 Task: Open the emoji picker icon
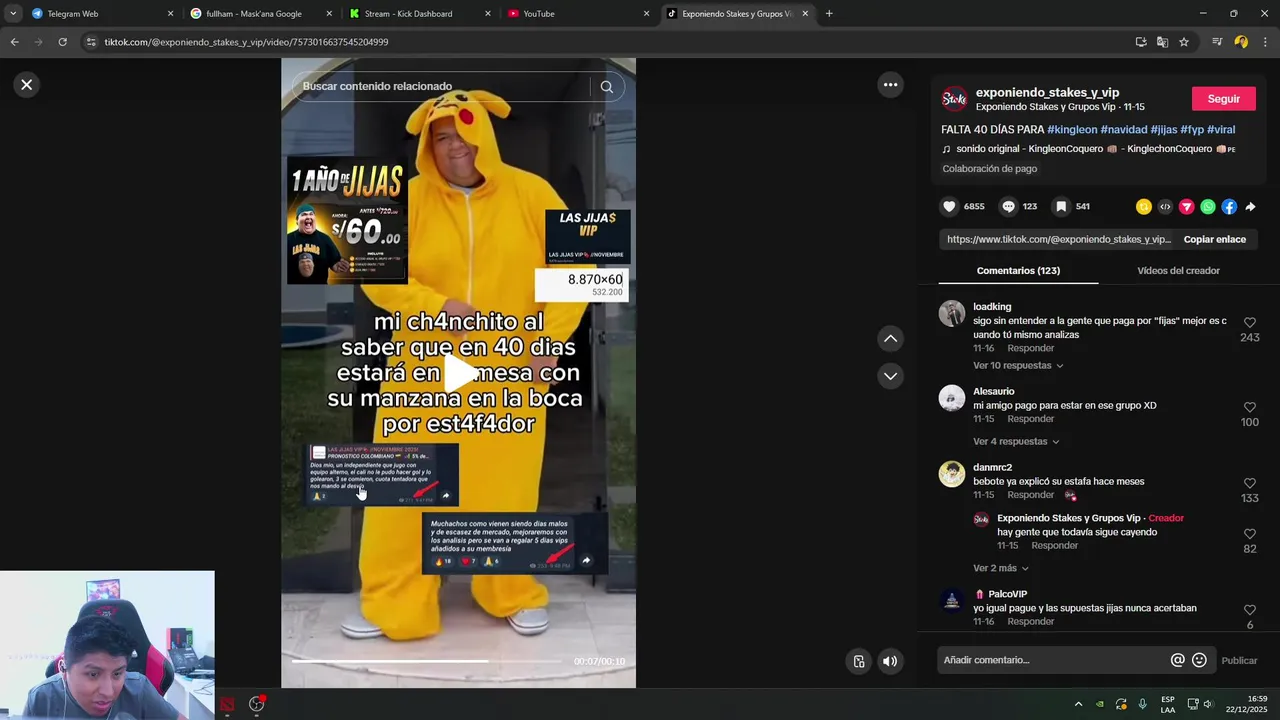[1200, 661]
